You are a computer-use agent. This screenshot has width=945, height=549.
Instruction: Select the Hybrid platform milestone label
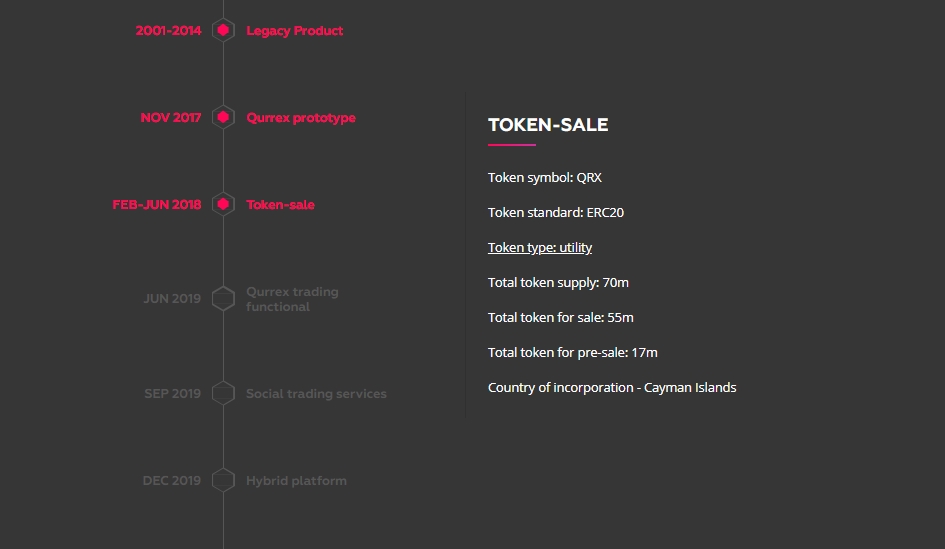[296, 481]
